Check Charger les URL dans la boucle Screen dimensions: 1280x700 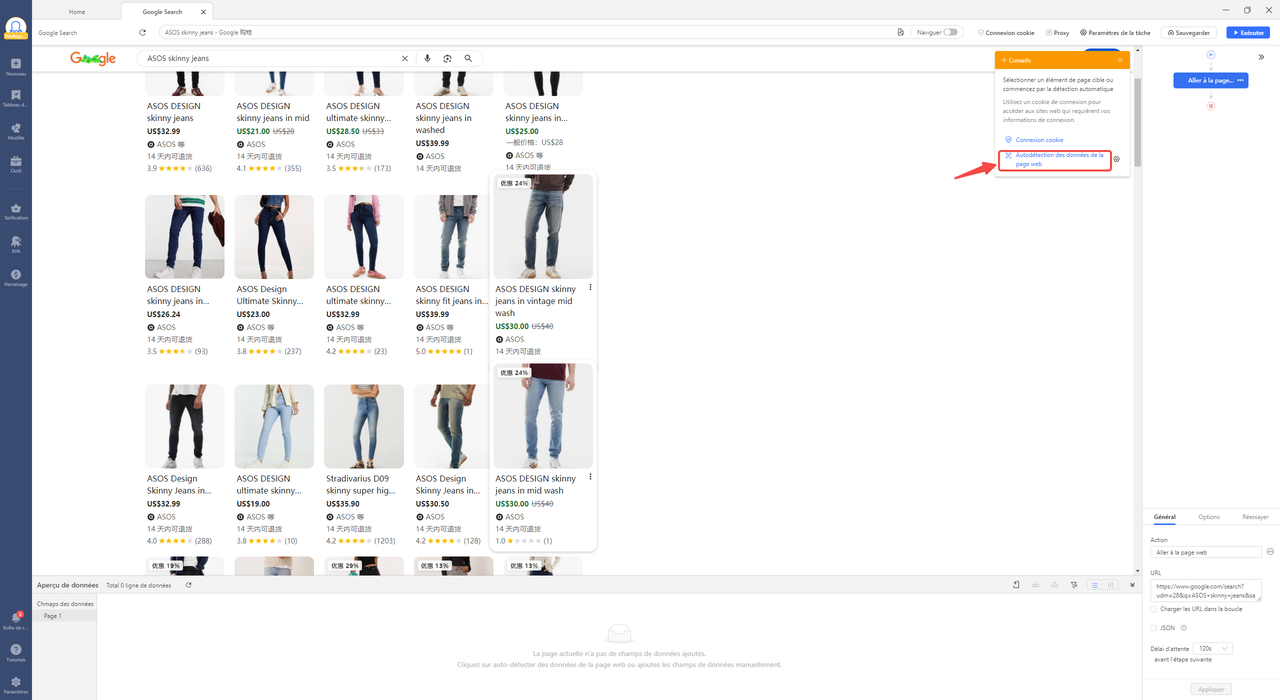1153,608
